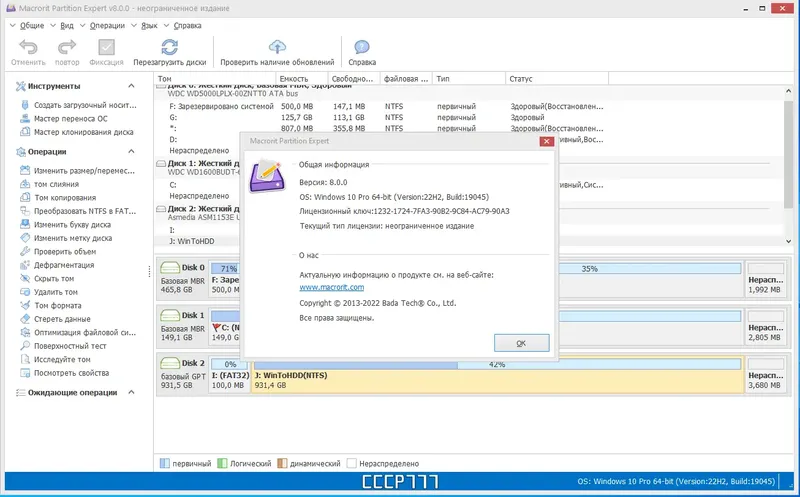Click I: (FAT32) 0% usage bar

pos(230,364)
